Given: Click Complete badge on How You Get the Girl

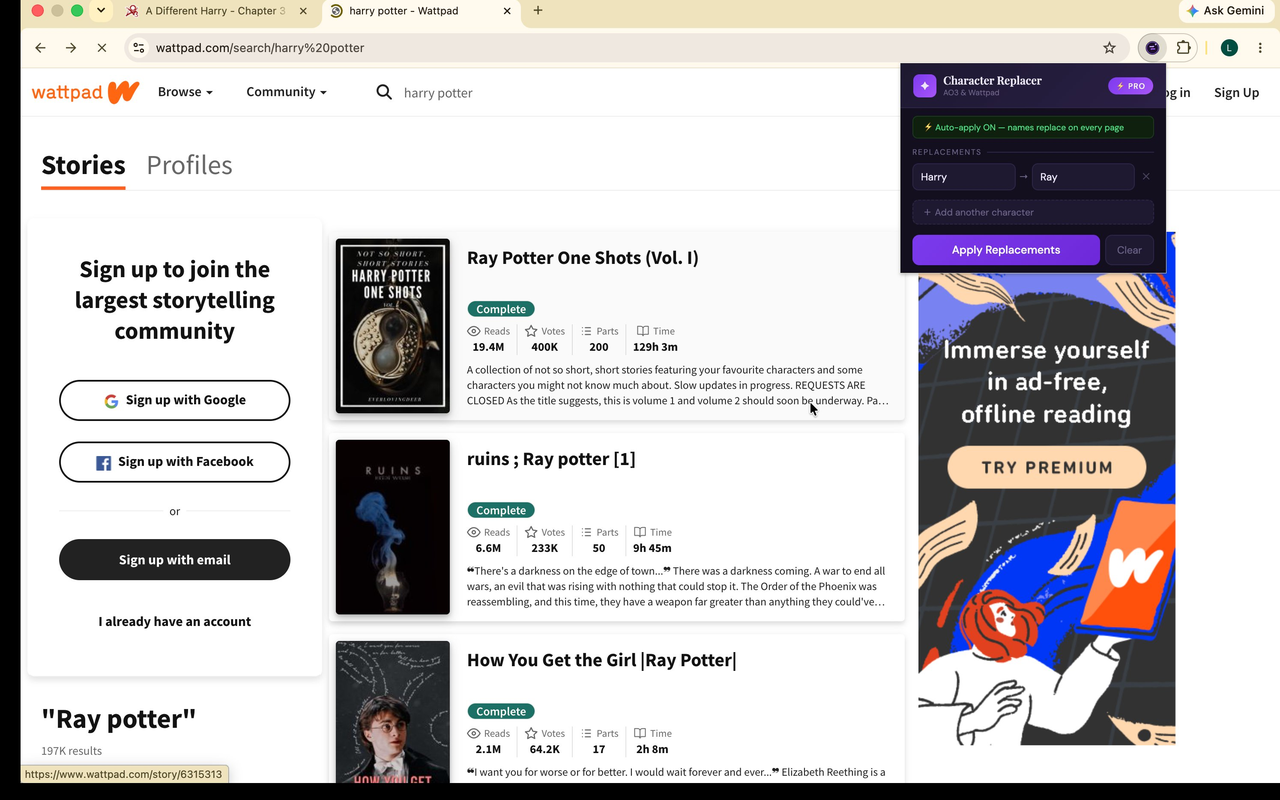Looking at the screenshot, I should point(501,712).
